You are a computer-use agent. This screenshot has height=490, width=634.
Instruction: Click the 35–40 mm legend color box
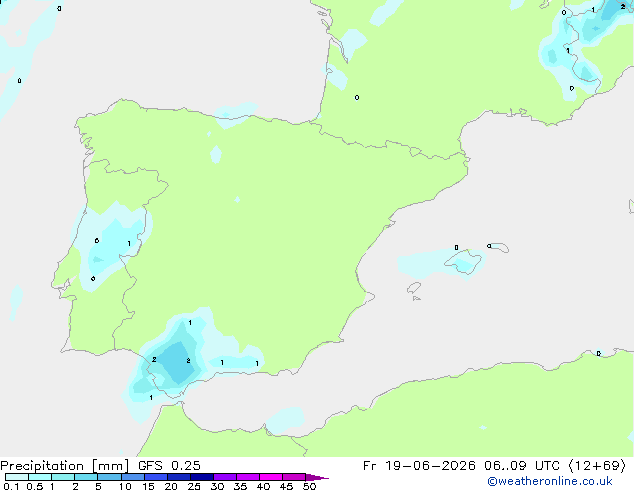[x=248, y=477]
